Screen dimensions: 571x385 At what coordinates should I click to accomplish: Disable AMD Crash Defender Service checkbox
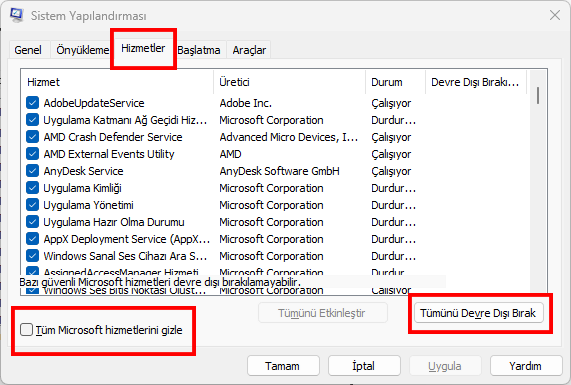(x=32, y=137)
